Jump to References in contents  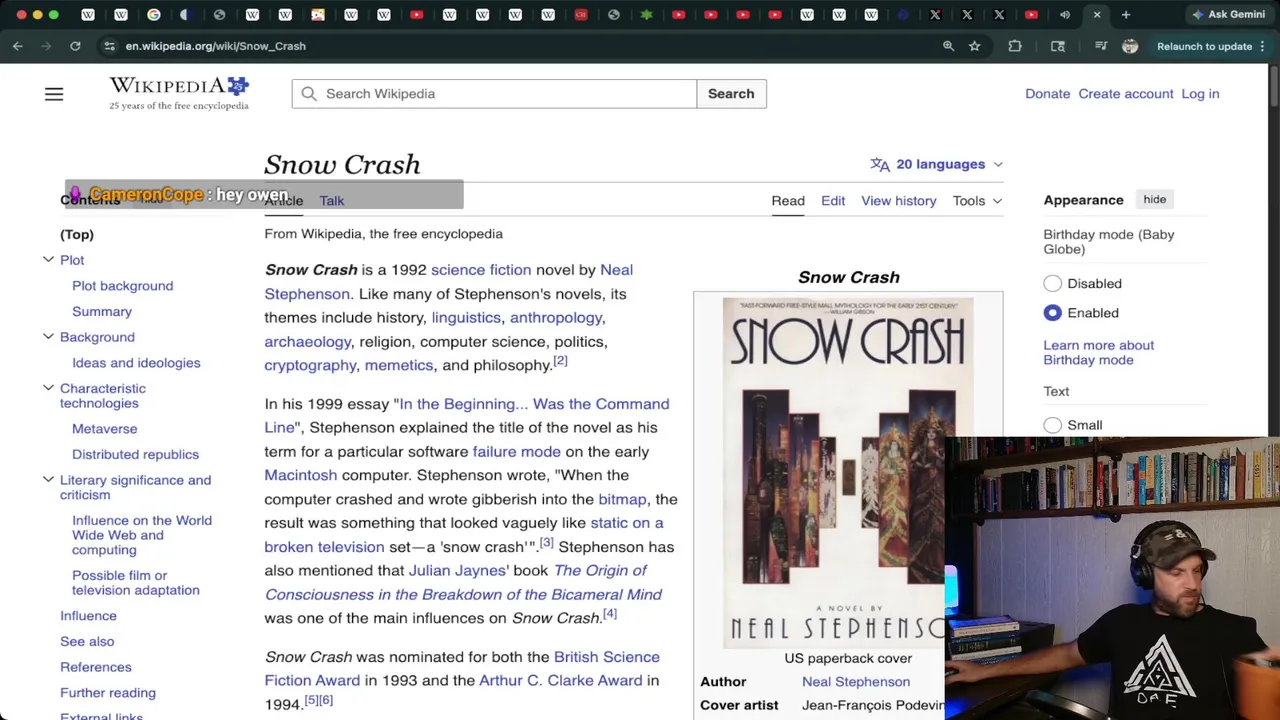click(x=96, y=667)
